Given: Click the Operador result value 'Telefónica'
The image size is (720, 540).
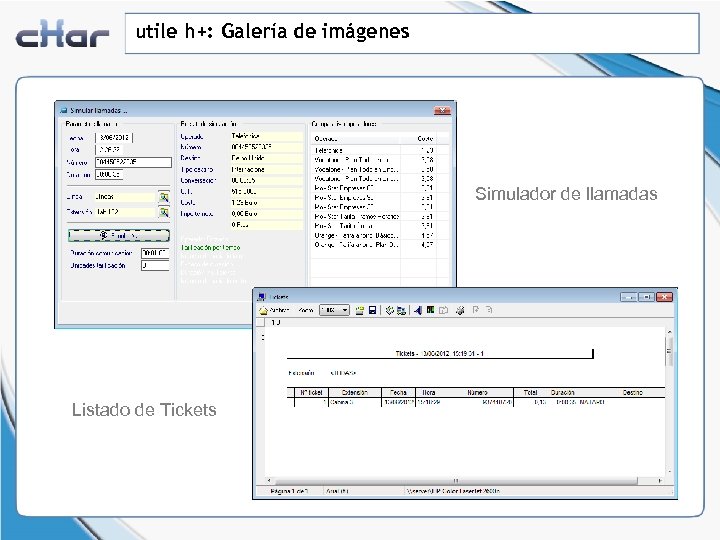Looking at the screenshot, I should coord(266,136).
